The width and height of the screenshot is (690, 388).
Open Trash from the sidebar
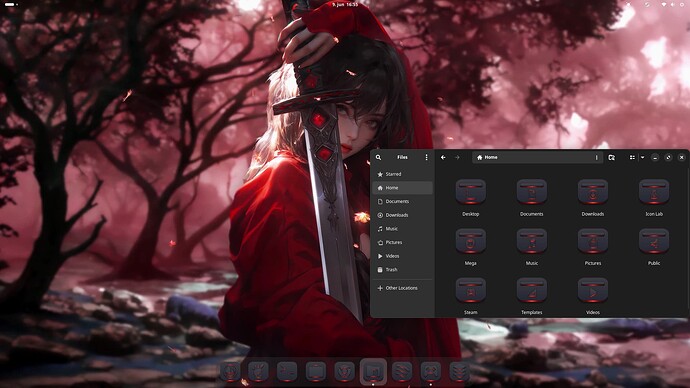pyautogui.click(x=403, y=270)
